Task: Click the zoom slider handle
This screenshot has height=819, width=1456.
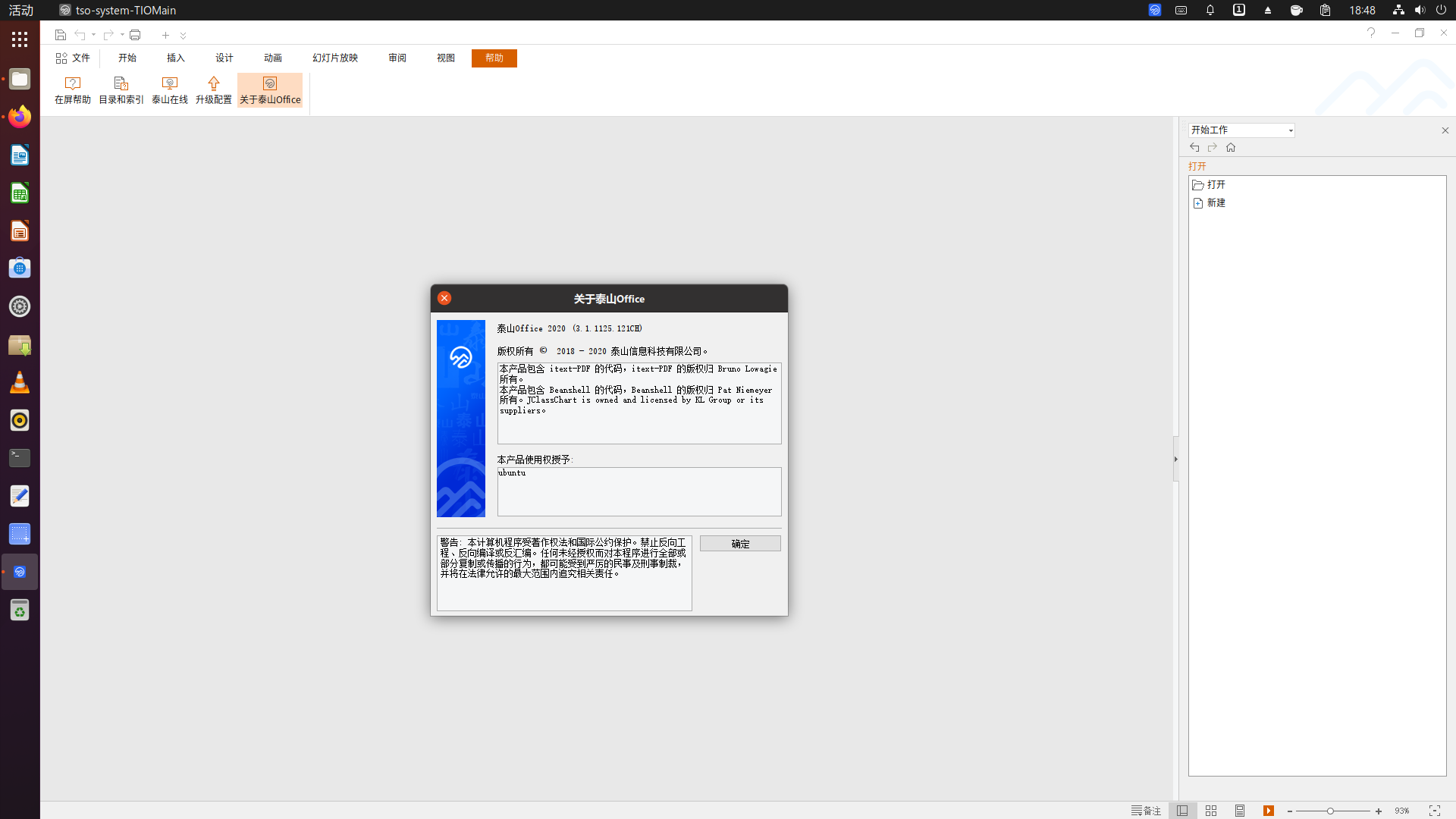Action: (x=1330, y=811)
